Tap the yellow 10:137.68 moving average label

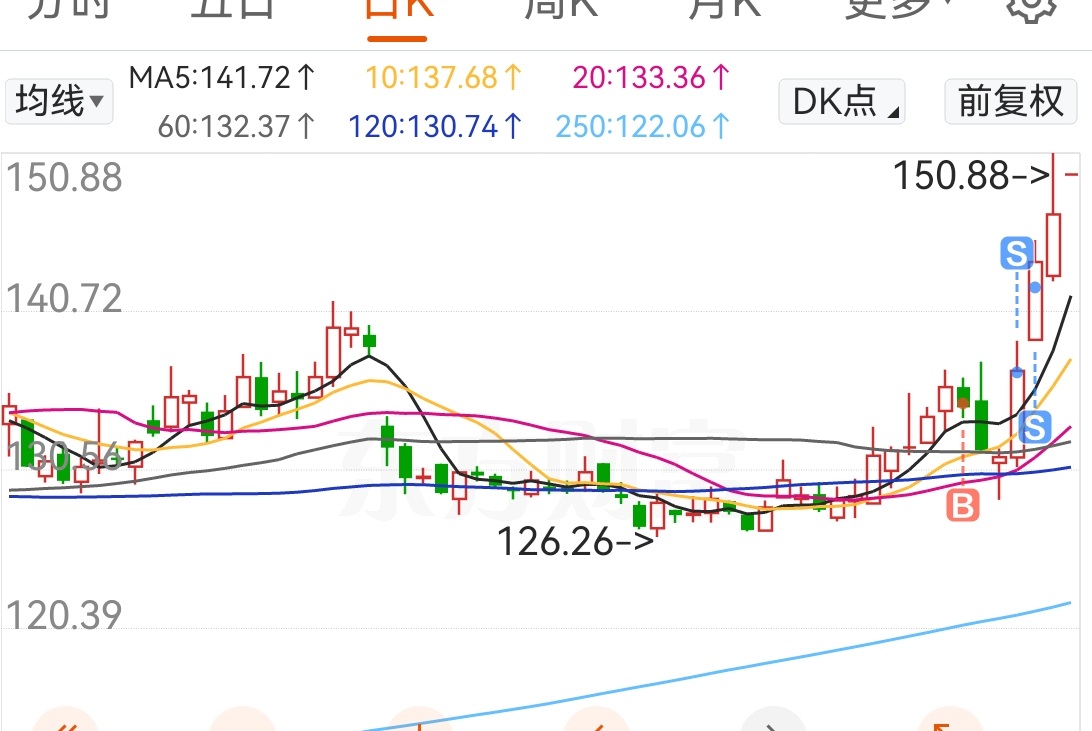tap(444, 77)
